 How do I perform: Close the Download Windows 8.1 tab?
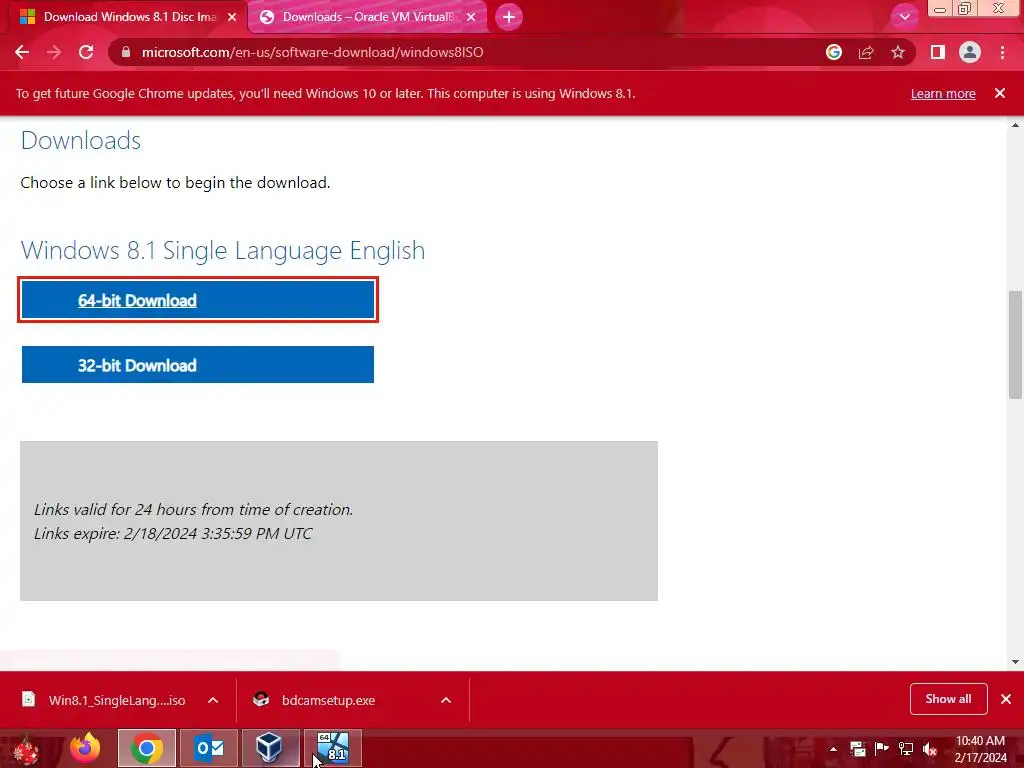click(232, 17)
